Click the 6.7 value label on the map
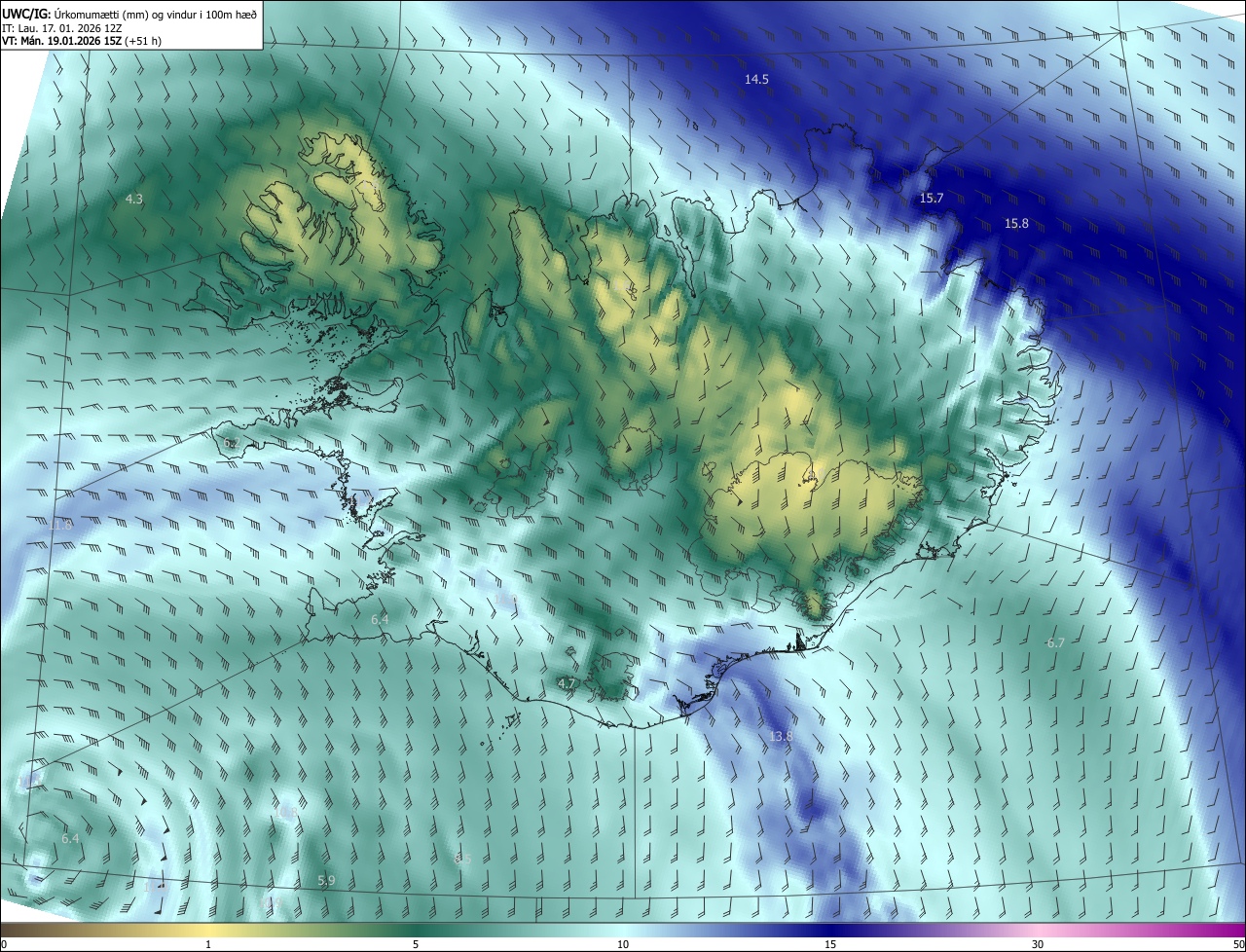This screenshot has height=952, width=1246. [1056, 643]
